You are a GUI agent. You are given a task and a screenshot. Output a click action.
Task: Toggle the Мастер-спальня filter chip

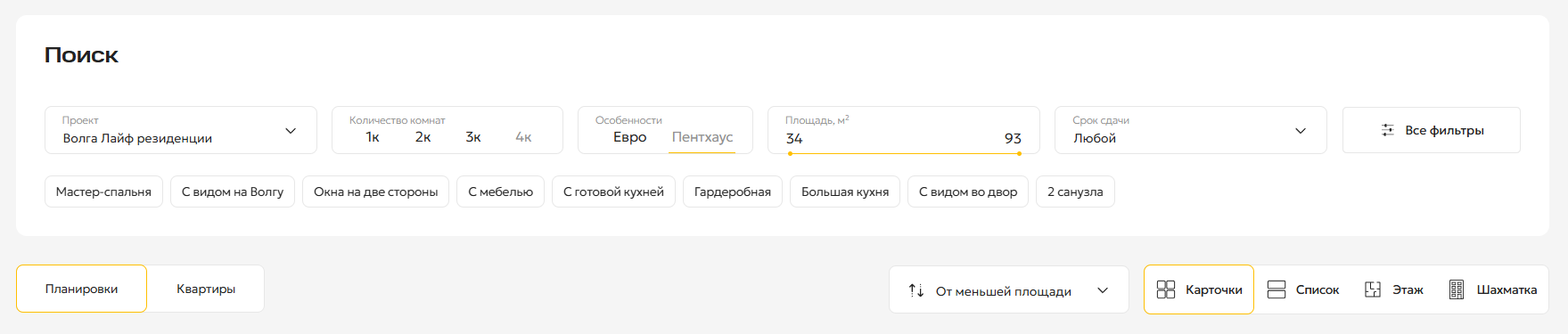click(x=103, y=191)
